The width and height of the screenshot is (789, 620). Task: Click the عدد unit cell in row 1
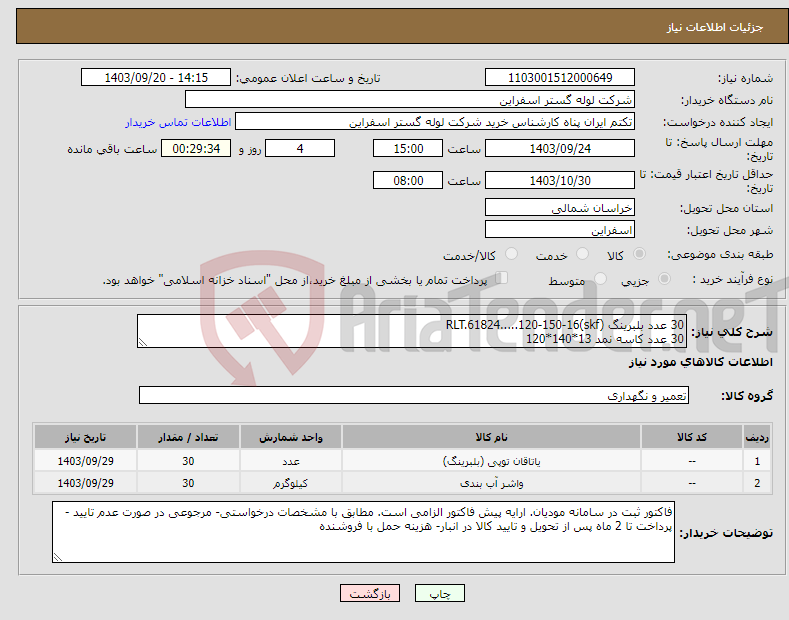pos(290,461)
